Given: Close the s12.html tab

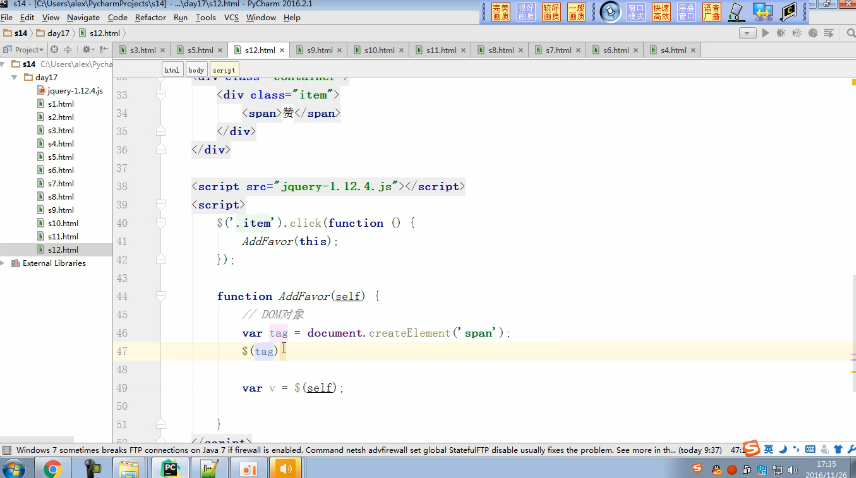Looking at the screenshot, I should point(282,50).
